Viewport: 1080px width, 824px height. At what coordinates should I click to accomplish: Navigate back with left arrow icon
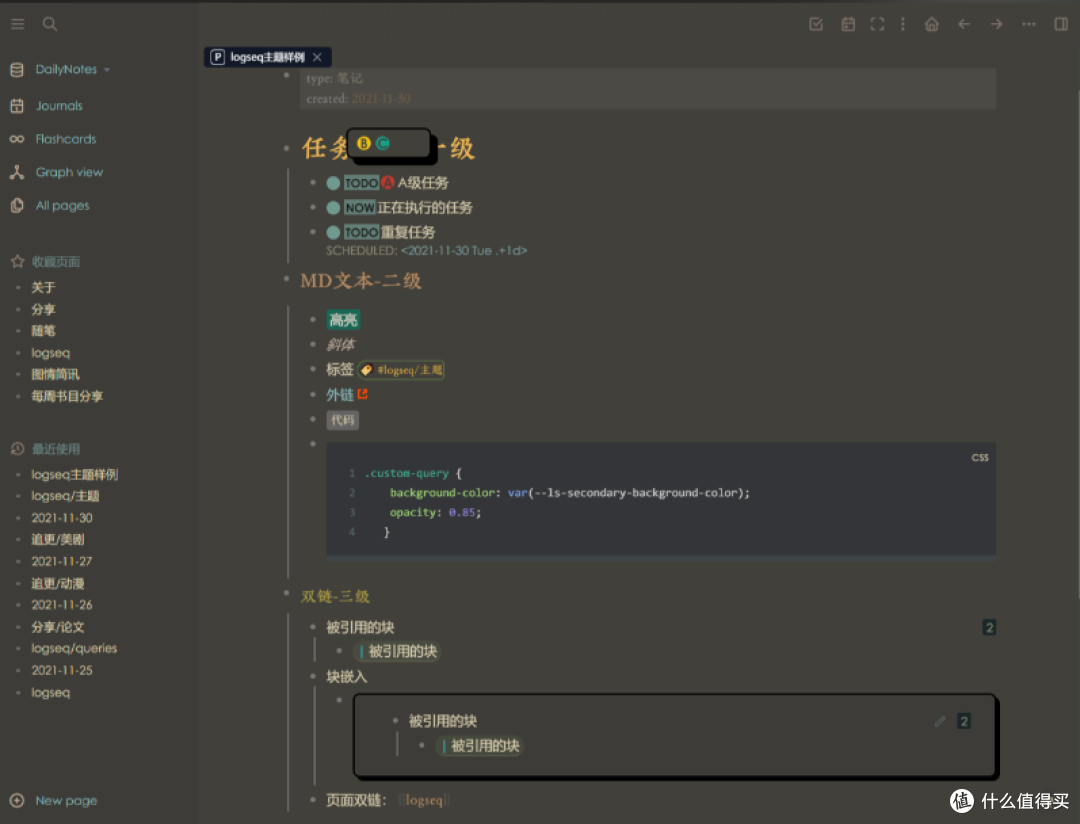click(x=964, y=24)
